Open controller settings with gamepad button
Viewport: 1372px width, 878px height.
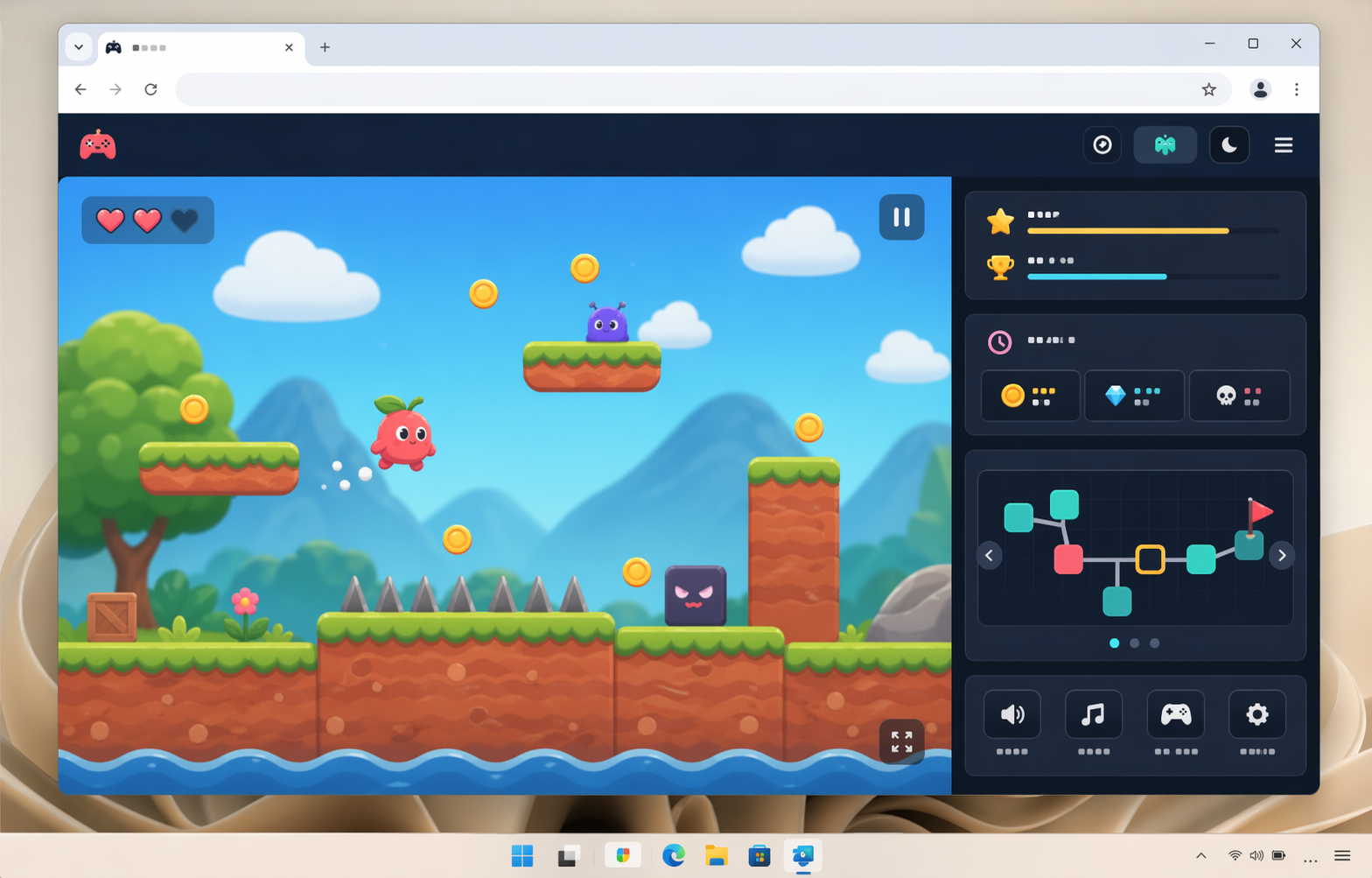(x=1175, y=714)
